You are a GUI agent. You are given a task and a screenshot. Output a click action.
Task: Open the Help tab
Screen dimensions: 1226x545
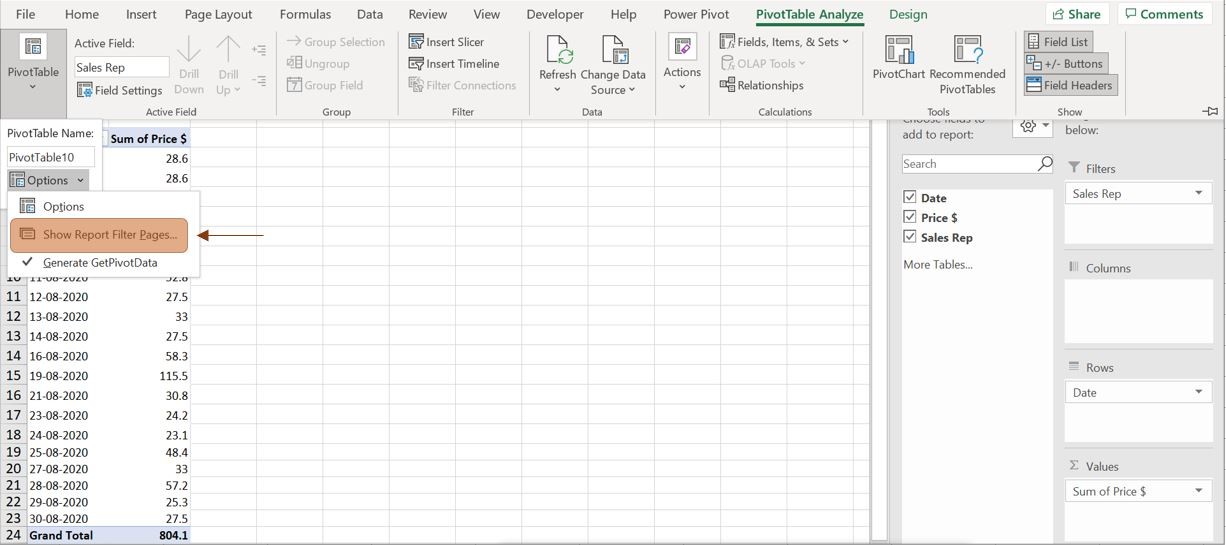[623, 14]
